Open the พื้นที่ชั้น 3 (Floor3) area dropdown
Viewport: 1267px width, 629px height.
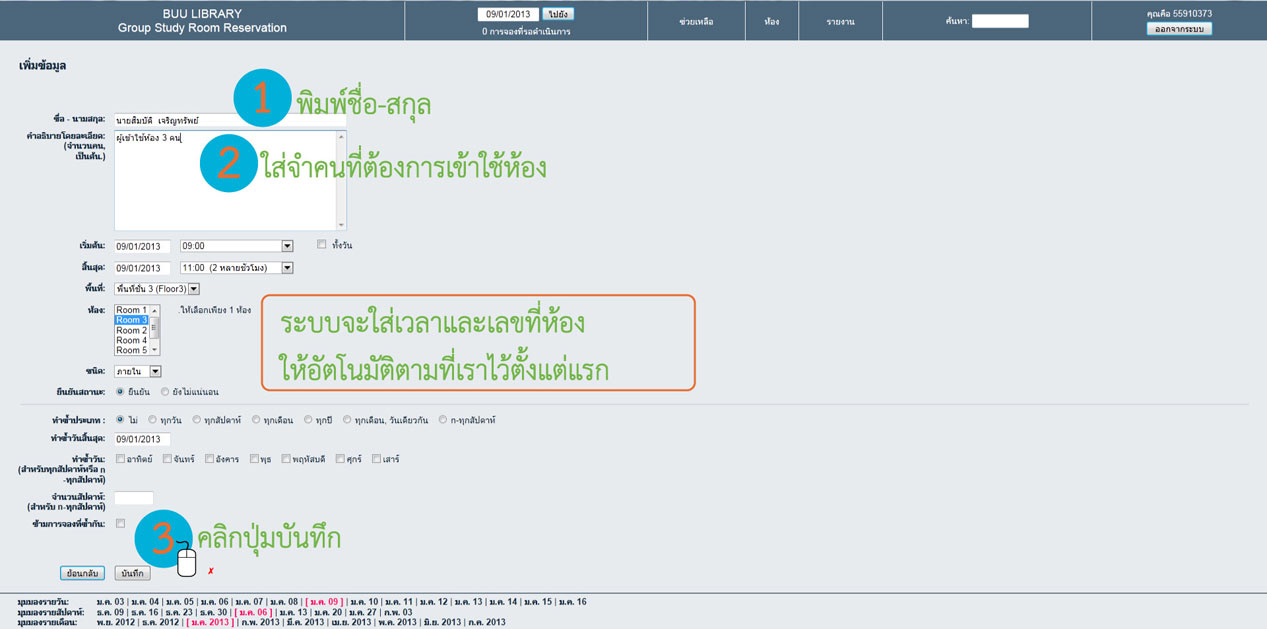[x=194, y=289]
